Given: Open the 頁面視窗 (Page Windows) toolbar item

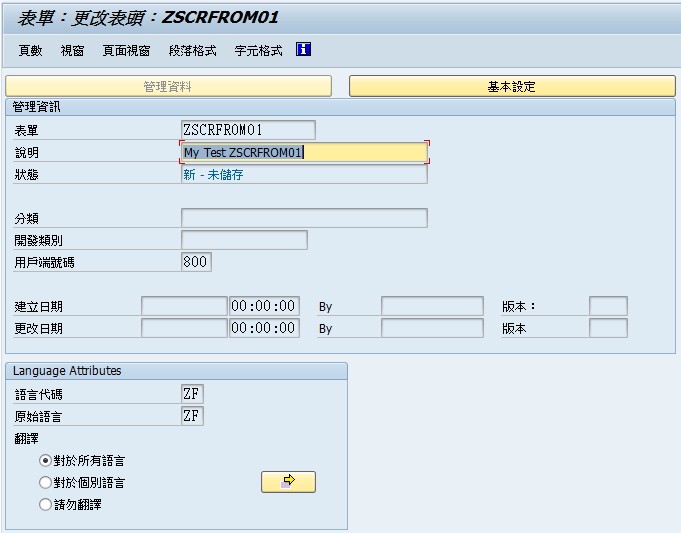Looking at the screenshot, I should pos(126,51).
